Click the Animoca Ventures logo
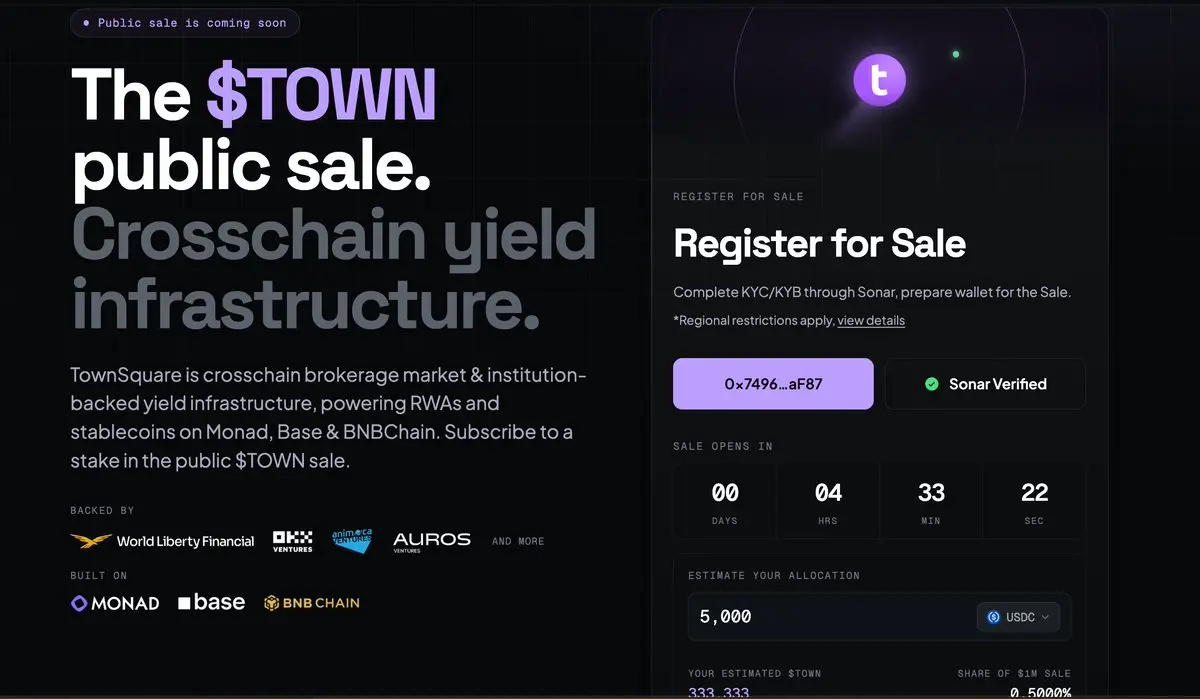 coord(352,541)
